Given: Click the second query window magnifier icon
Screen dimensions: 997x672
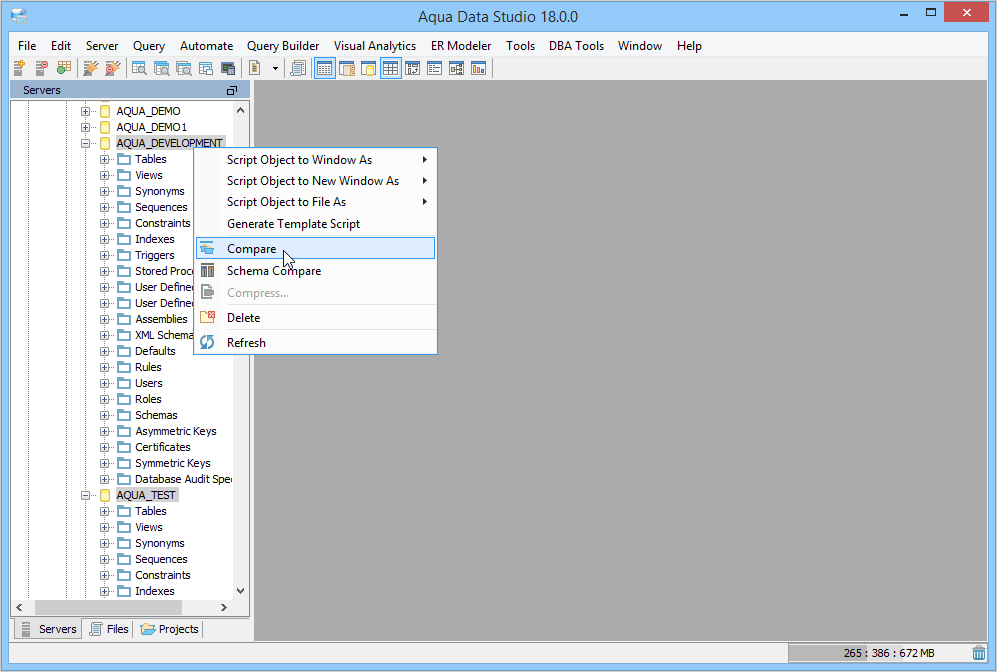Looking at the screenshot, I should pyautogui.click(x=162, y=68).
